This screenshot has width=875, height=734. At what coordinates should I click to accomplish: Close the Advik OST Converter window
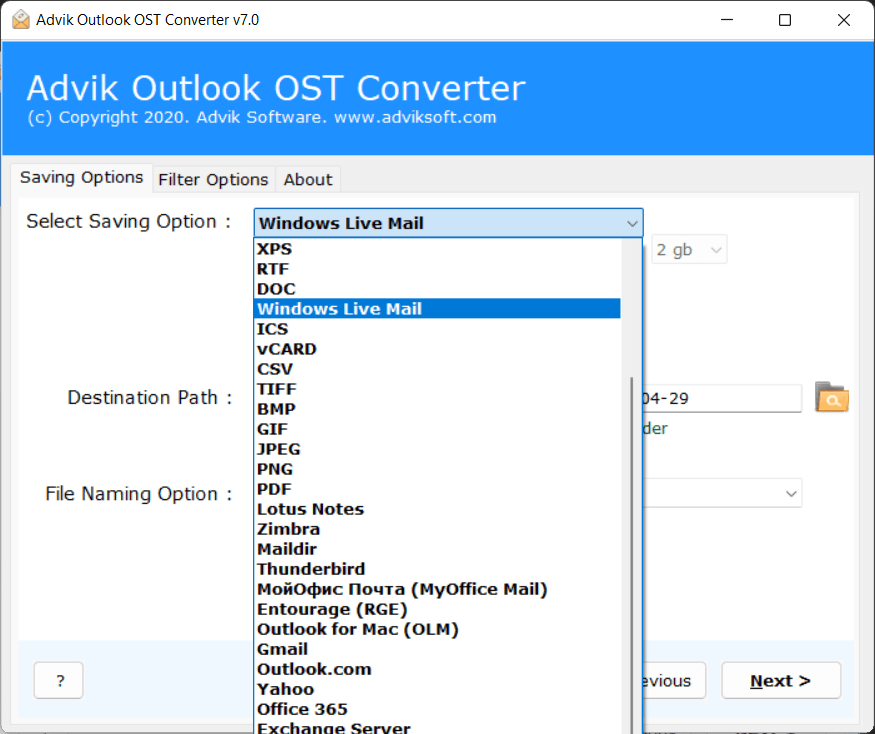[843, 20]
